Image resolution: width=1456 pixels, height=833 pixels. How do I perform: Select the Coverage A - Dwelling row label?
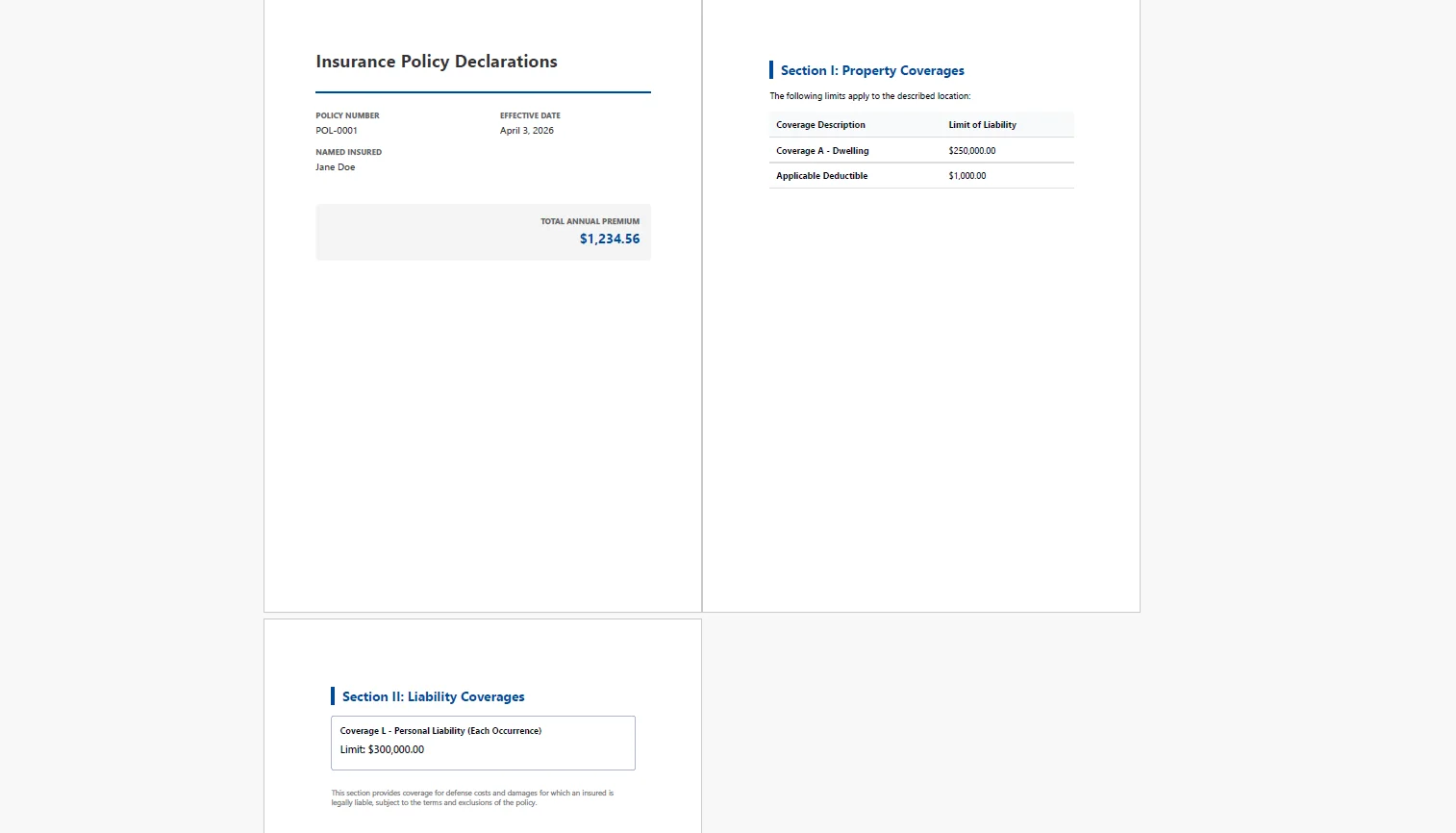click(x=822, y=151)
